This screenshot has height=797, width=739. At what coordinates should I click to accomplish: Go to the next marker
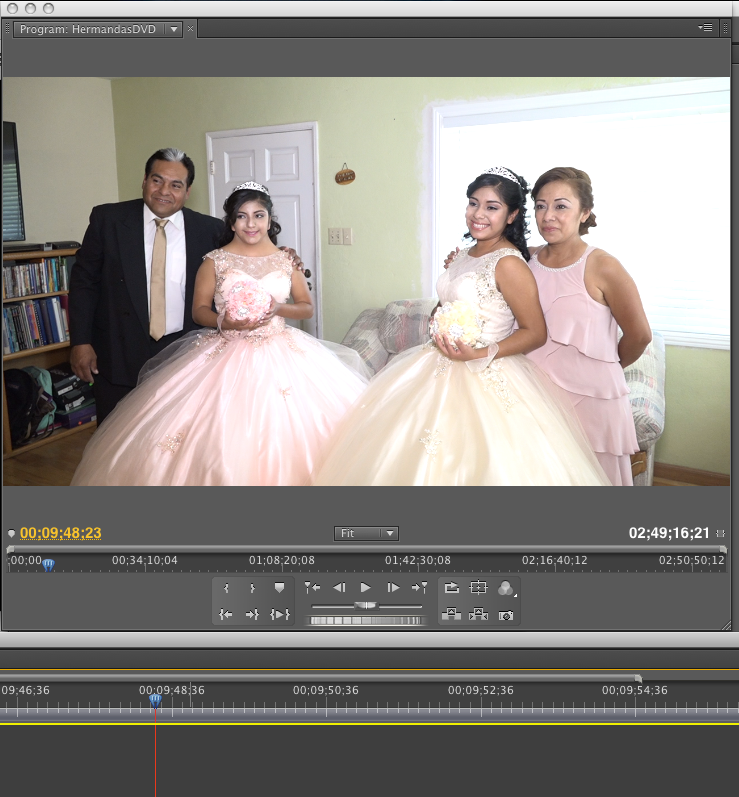point(419,588)
